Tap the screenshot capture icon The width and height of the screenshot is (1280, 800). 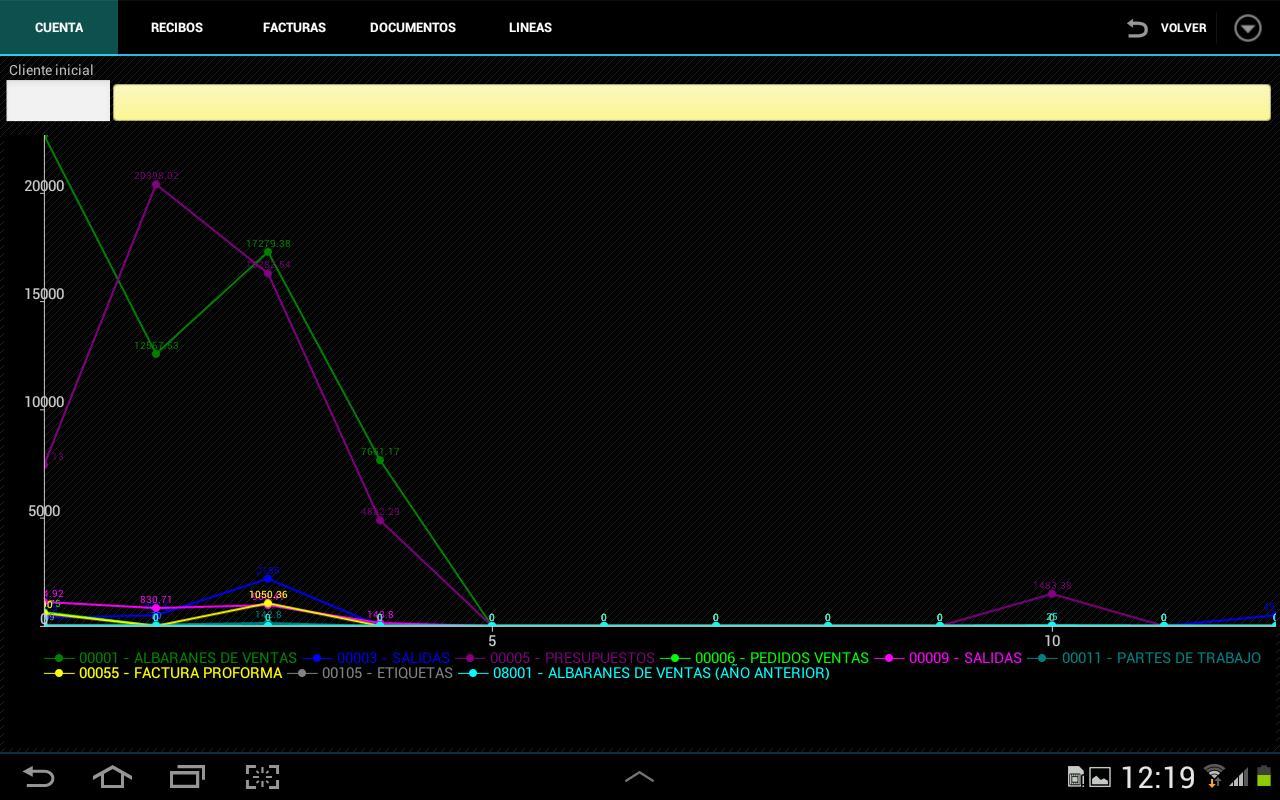(x=262, y=777)
